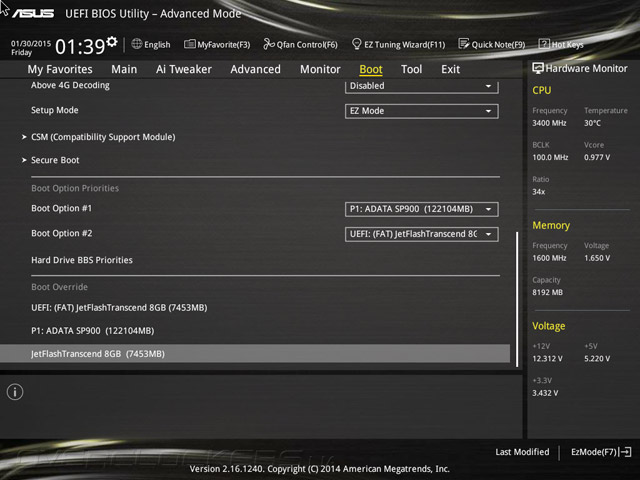Screen dimensions: 640x480
Task: Open Boot Option #1 dropdown
Action: pyautogui.click(x=422, y=209)
